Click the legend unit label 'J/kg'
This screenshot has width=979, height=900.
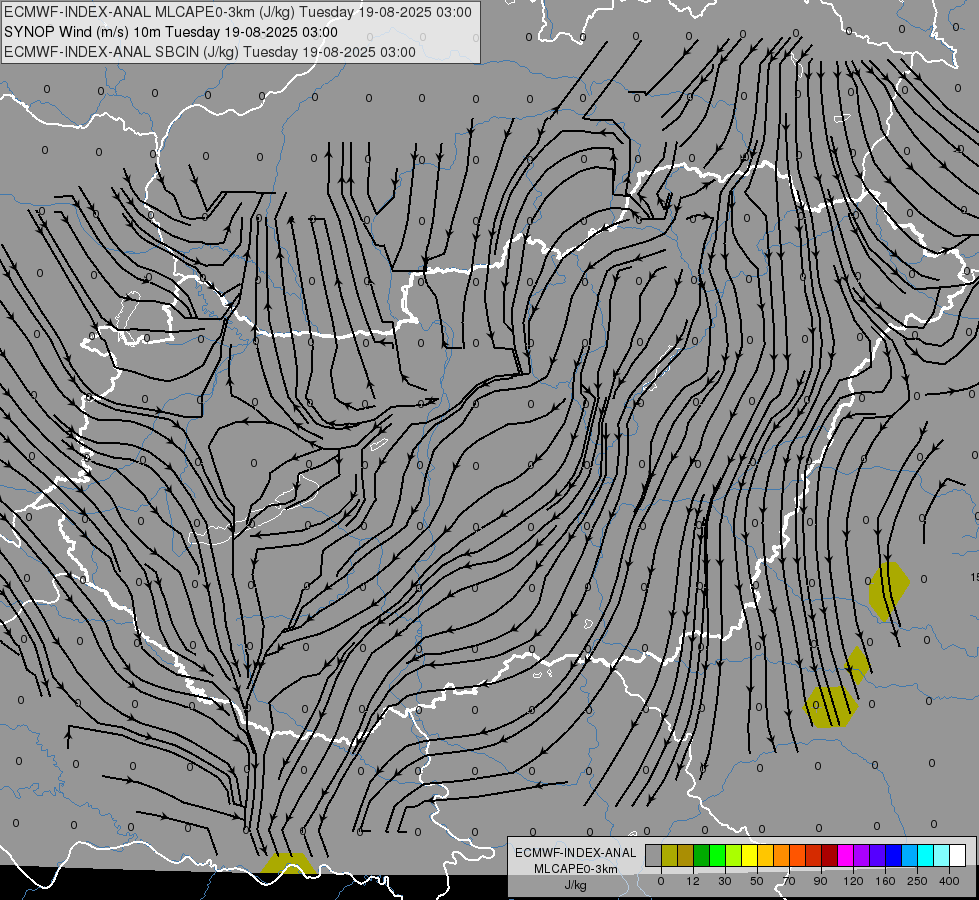(x=576, y=885)
